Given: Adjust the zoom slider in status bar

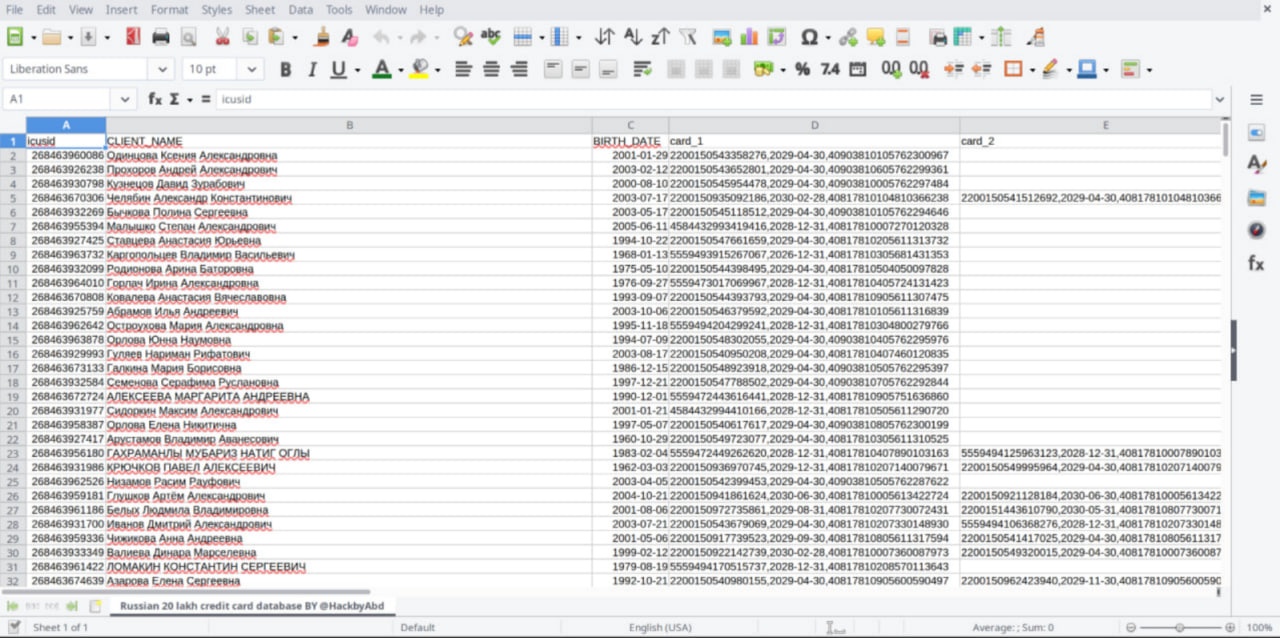Looking at the screenshot, I should (x=1179, y=627).
